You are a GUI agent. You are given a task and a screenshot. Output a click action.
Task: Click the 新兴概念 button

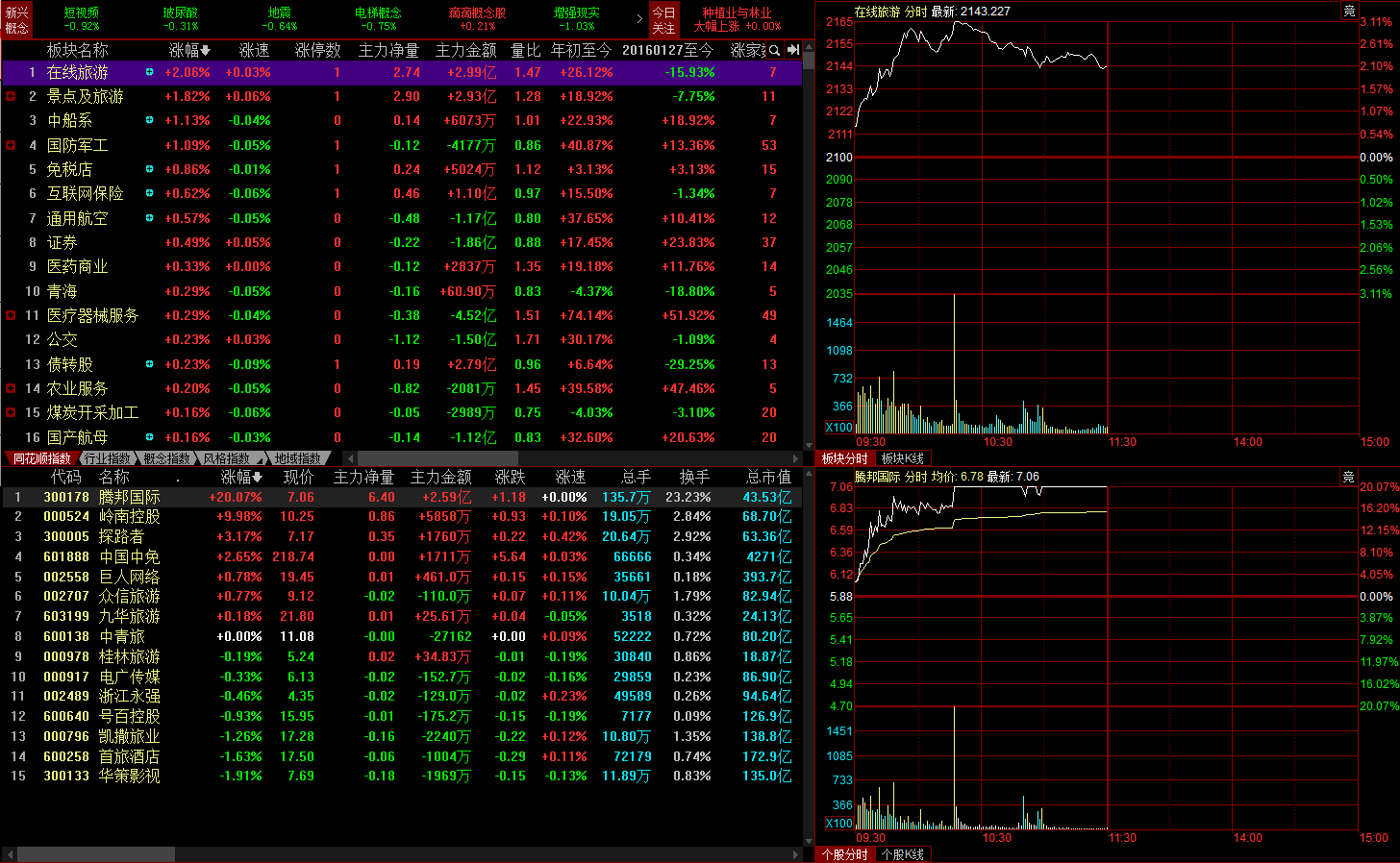(17, 19)
